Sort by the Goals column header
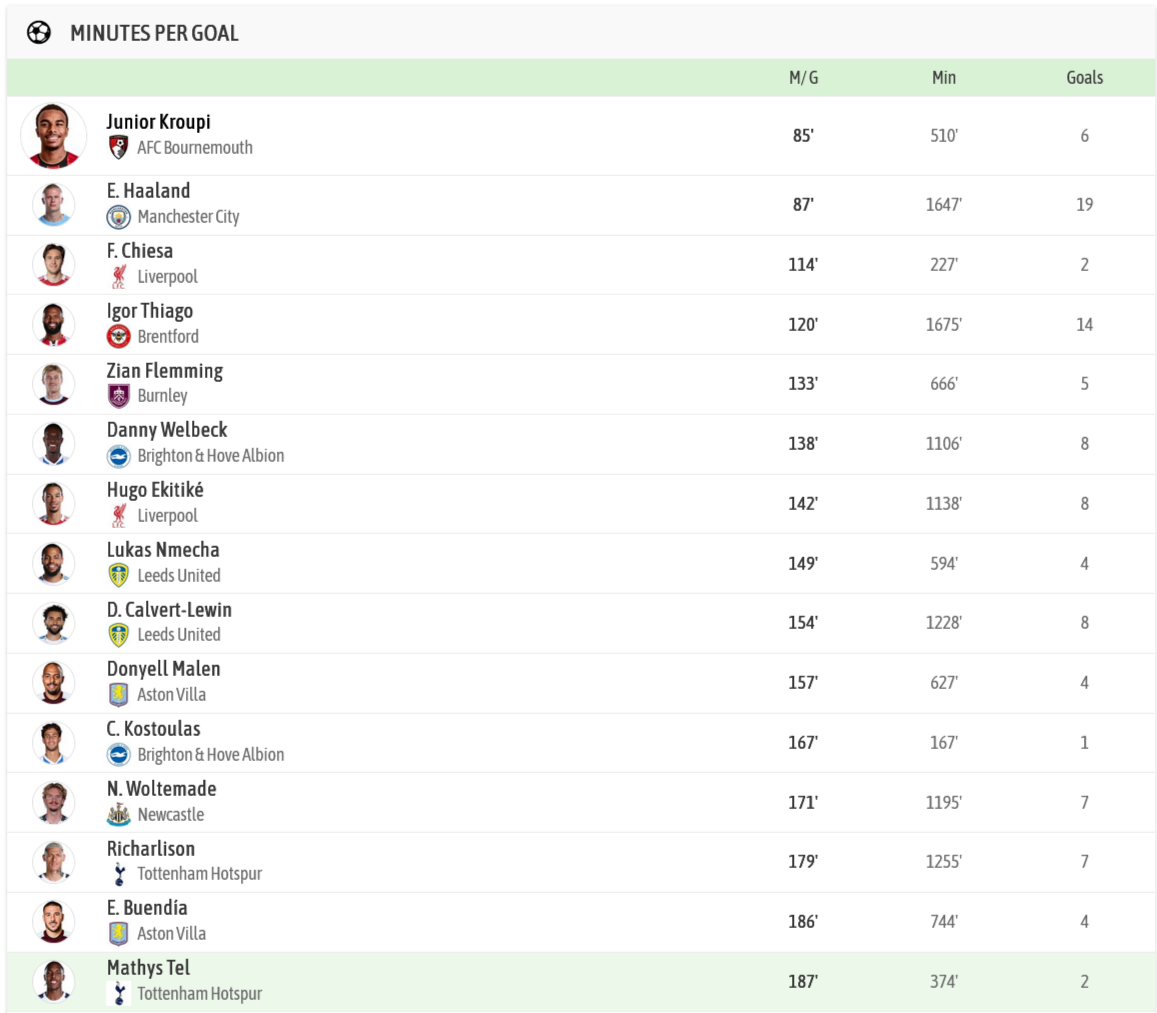 (x=1084, y=78)
